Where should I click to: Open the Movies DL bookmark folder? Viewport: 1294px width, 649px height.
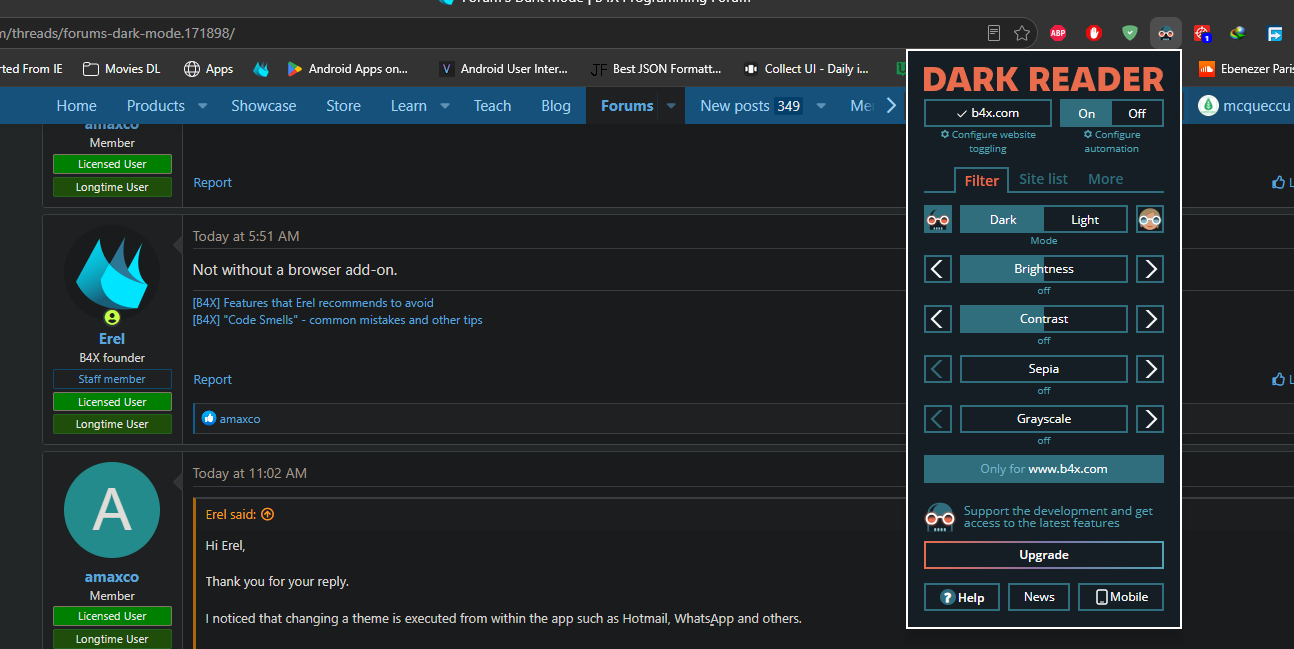121,69
